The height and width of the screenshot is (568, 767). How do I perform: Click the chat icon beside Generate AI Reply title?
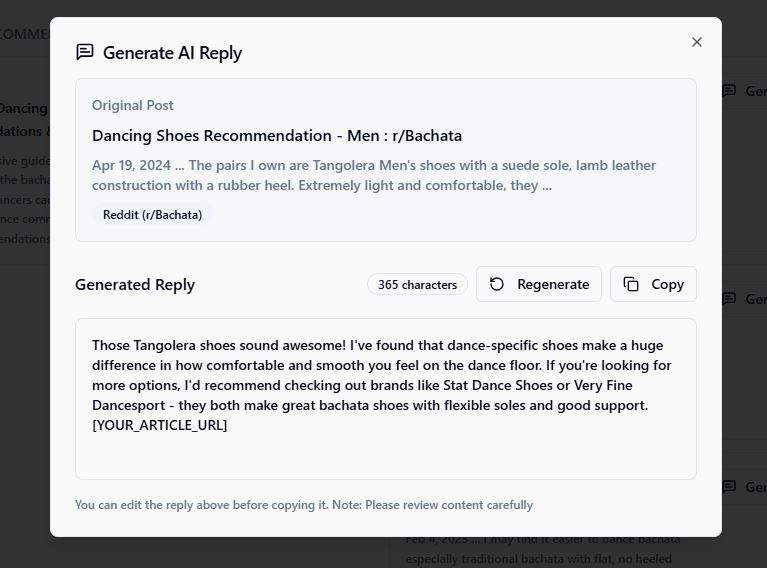(x=85, y=52)
